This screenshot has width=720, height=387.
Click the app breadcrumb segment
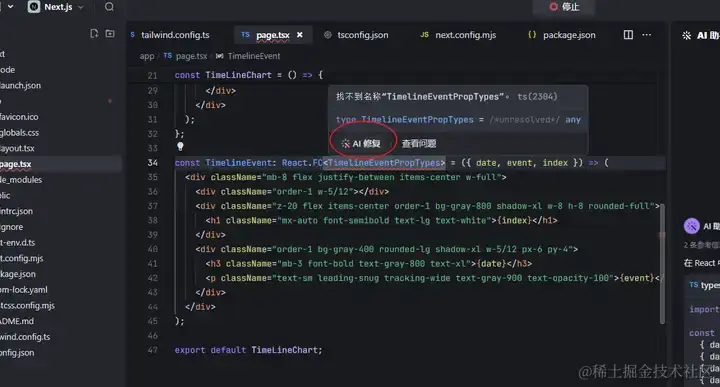(x=147, y=56)
